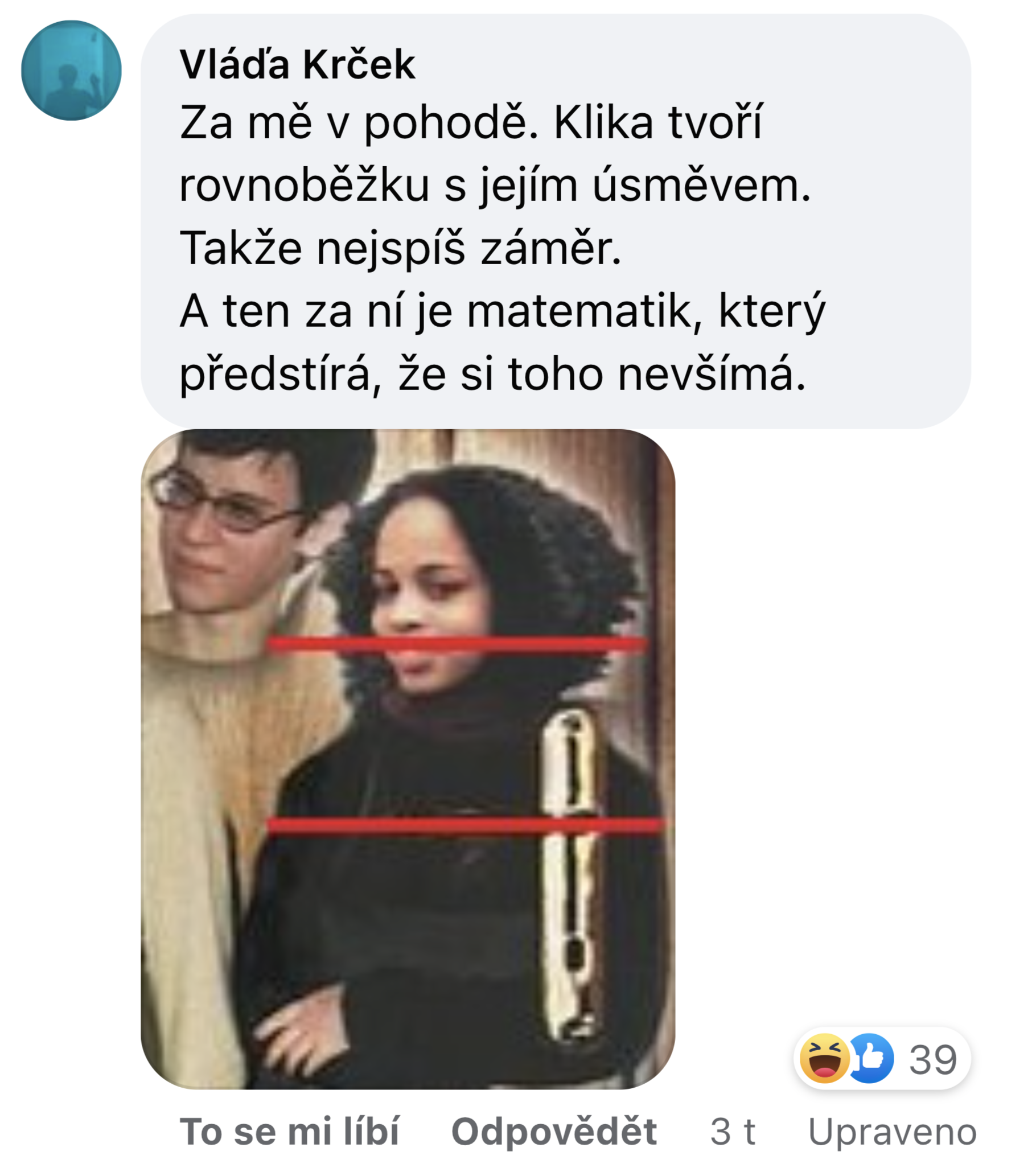Open the Vláďa Krček name link

[297, 64]
